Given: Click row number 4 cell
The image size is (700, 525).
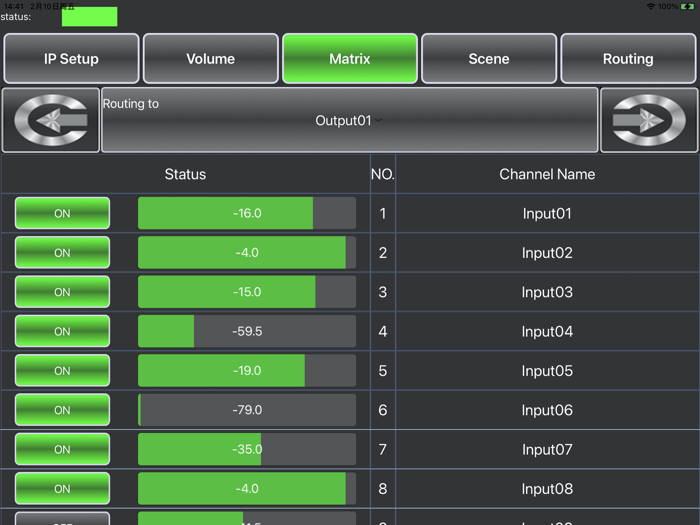Looking at the screenshot, I should pos(383,331).
